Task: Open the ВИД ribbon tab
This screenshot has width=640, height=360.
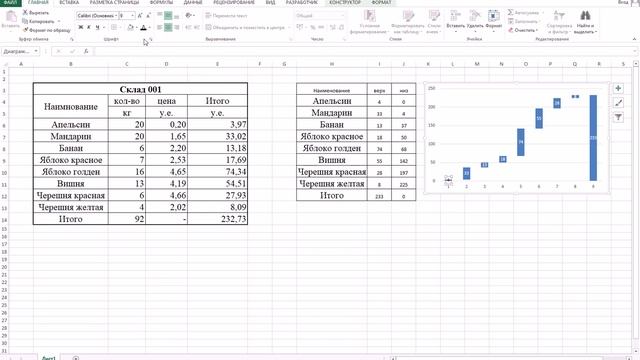Action: 270,2
